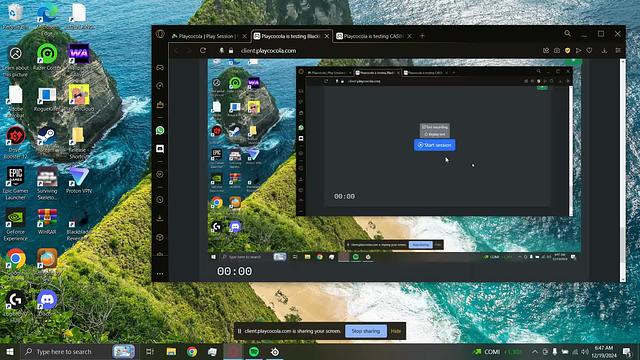Close the Playcocola | Play Session tab
Viewport: 640px width, 360px height.
(244, 36)
